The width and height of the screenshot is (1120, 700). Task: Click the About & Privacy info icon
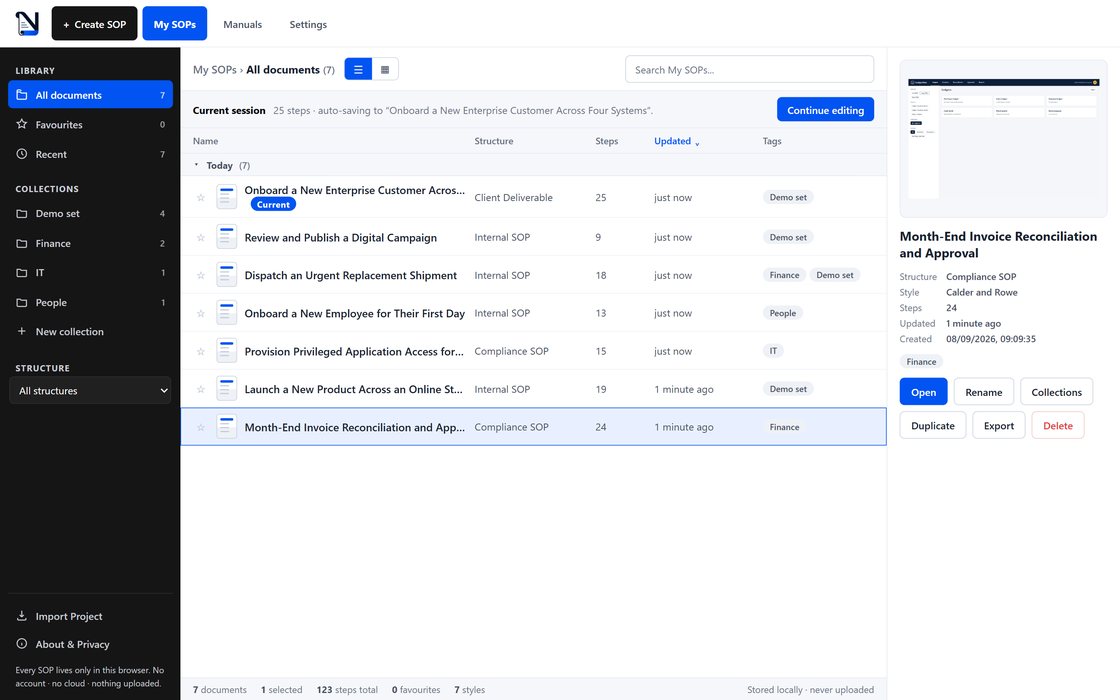click(x=21, y=644)
